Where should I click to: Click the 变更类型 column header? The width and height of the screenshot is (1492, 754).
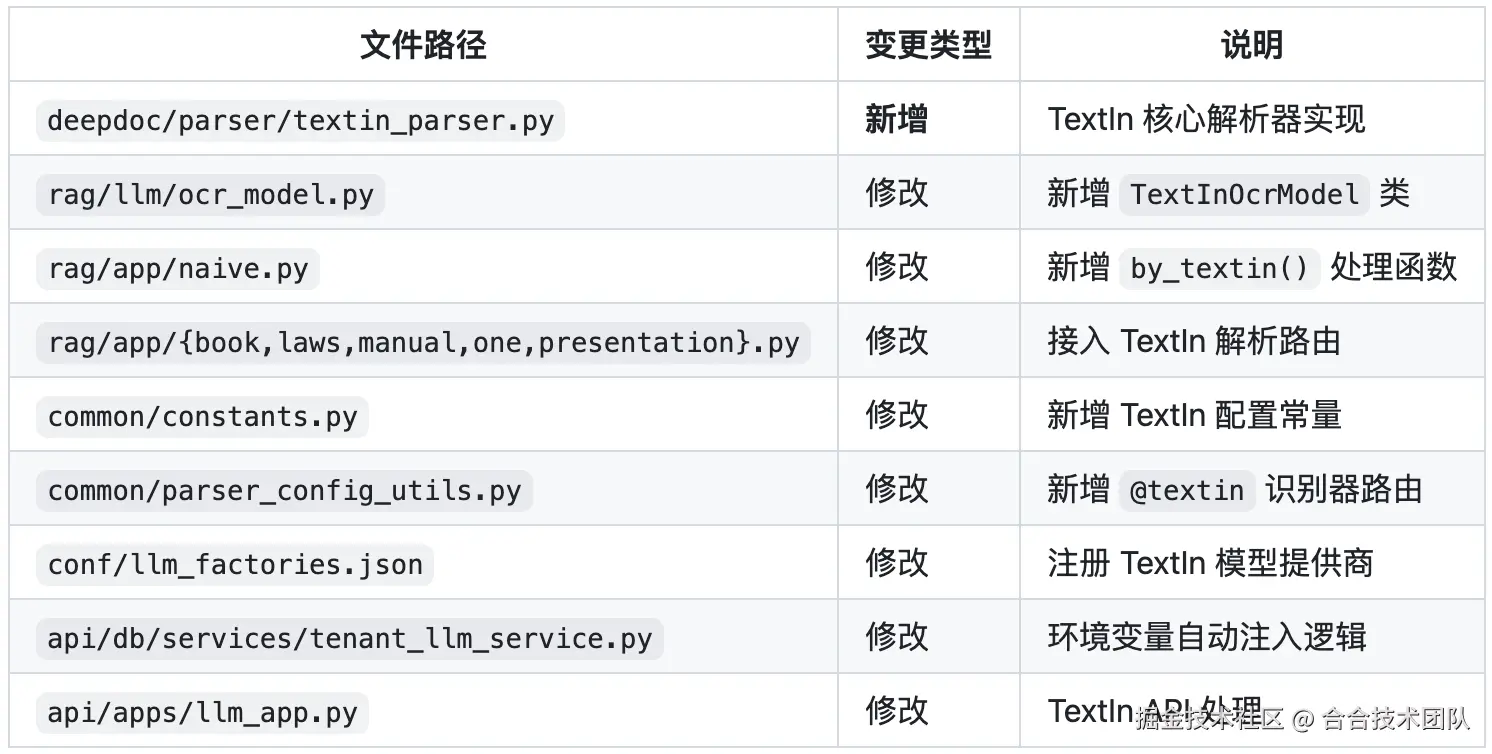[928, 45]
